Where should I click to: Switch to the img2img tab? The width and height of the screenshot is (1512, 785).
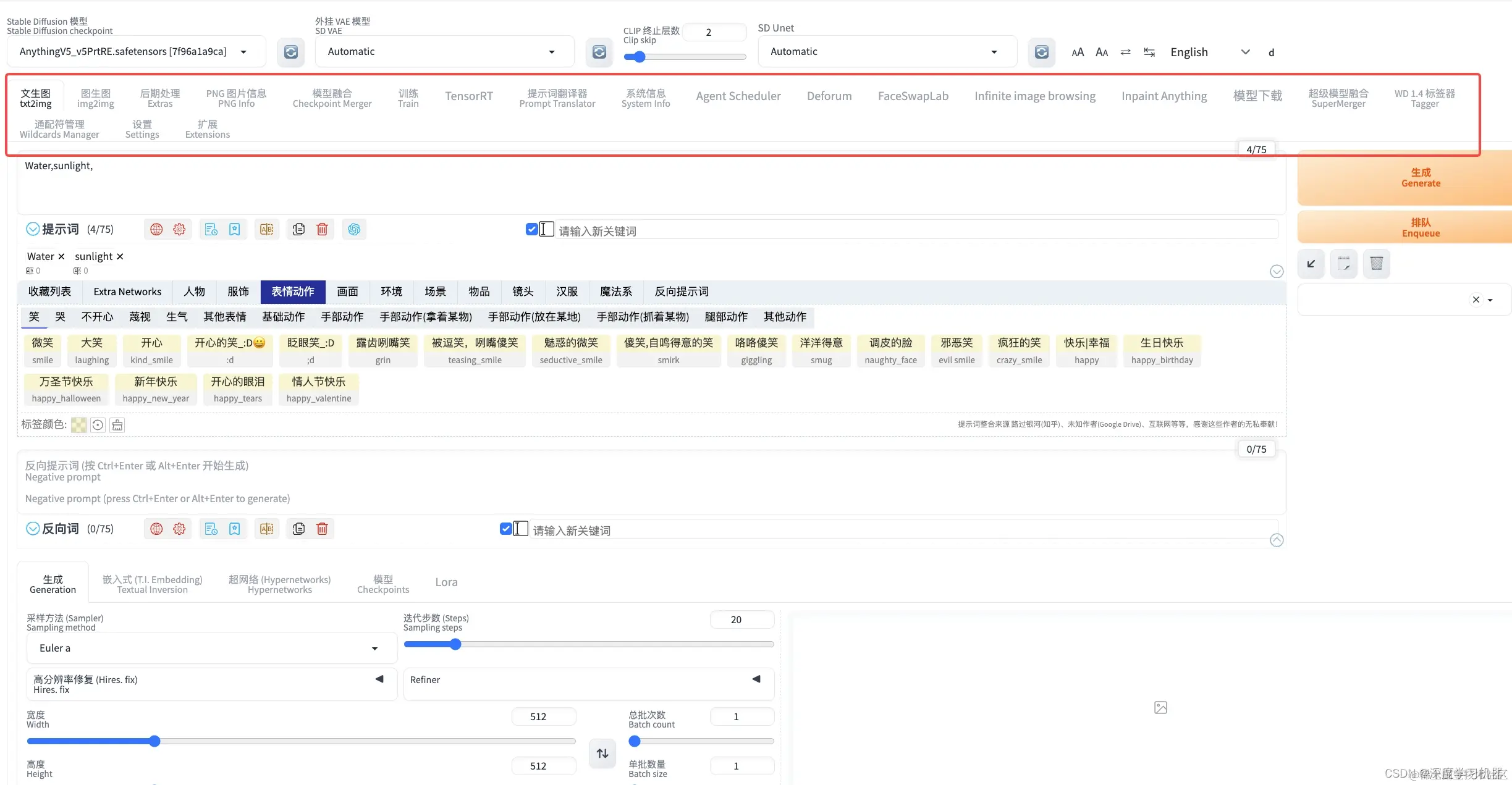96,98
